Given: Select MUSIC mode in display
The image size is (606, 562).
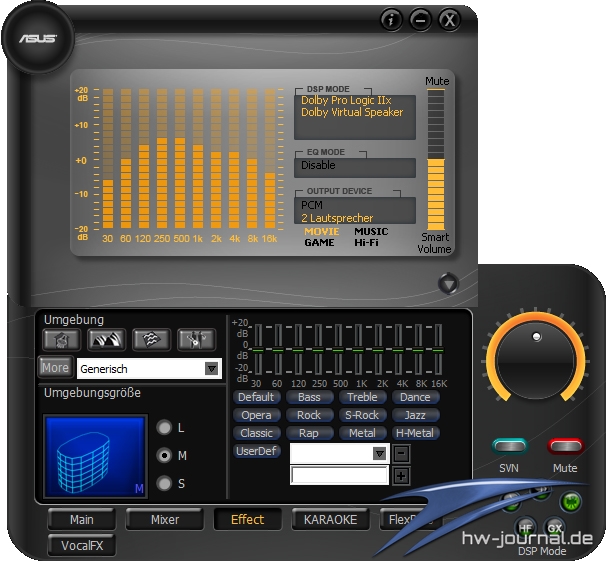Looking at the screenshot, I should [x=371, y=232].
